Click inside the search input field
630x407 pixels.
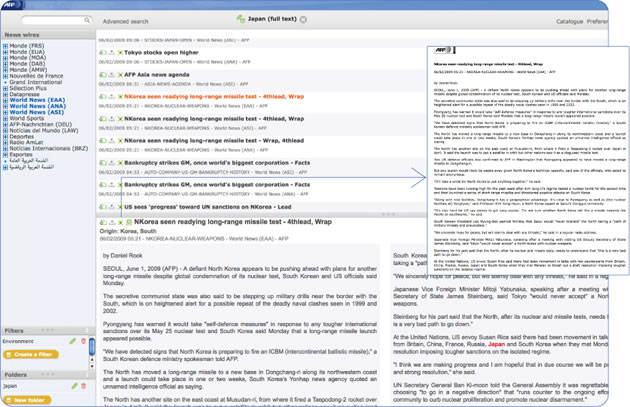coord(52,20)
